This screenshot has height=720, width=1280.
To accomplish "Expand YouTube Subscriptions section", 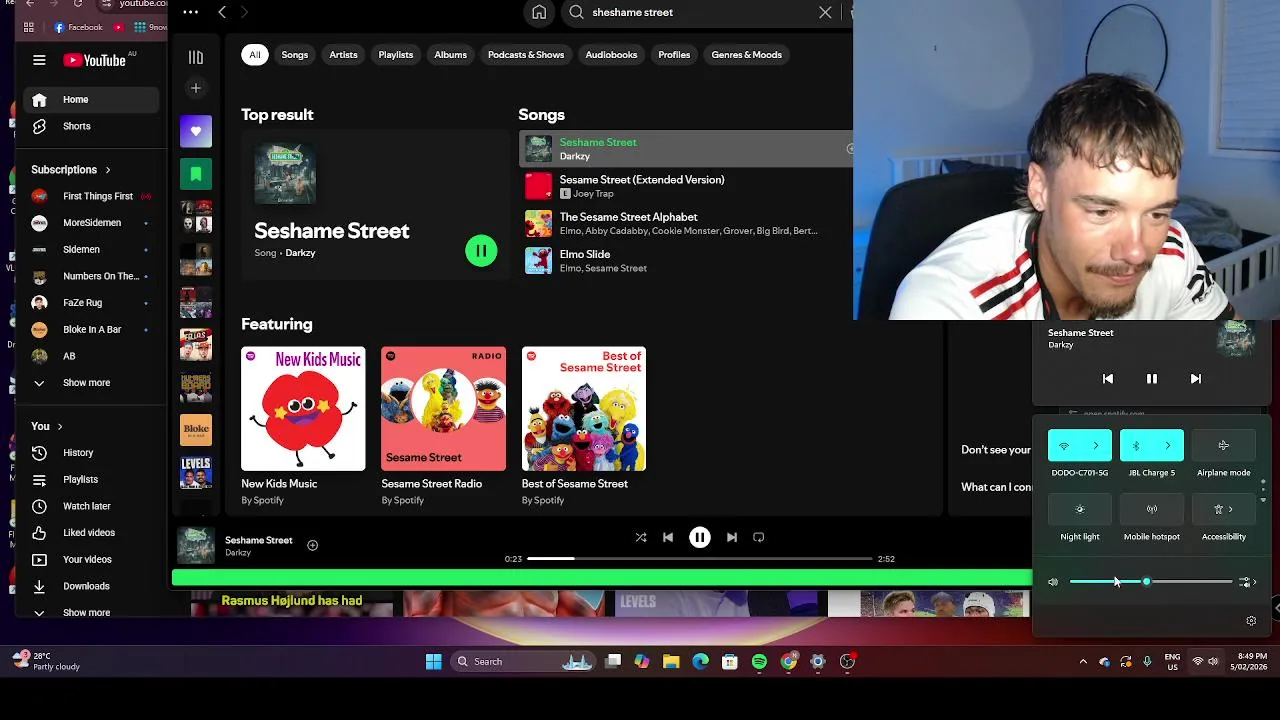I will pyautogui.click(x=71, y=170).
